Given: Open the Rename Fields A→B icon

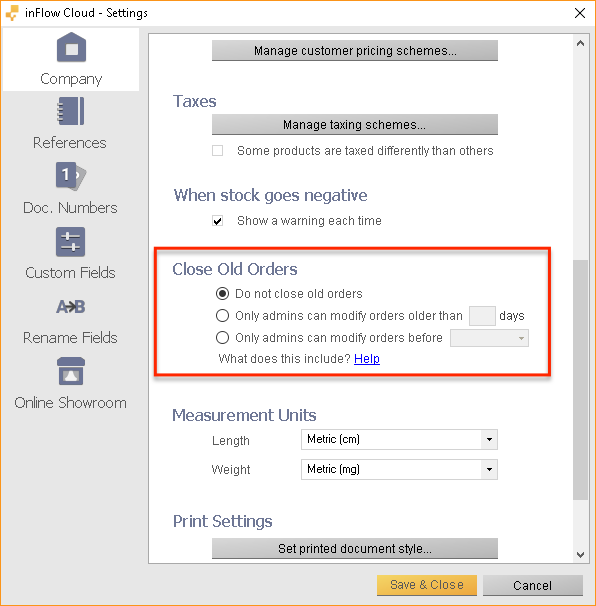Looking at the screenshot, I should pyautogui.click(x=70, y=307).
